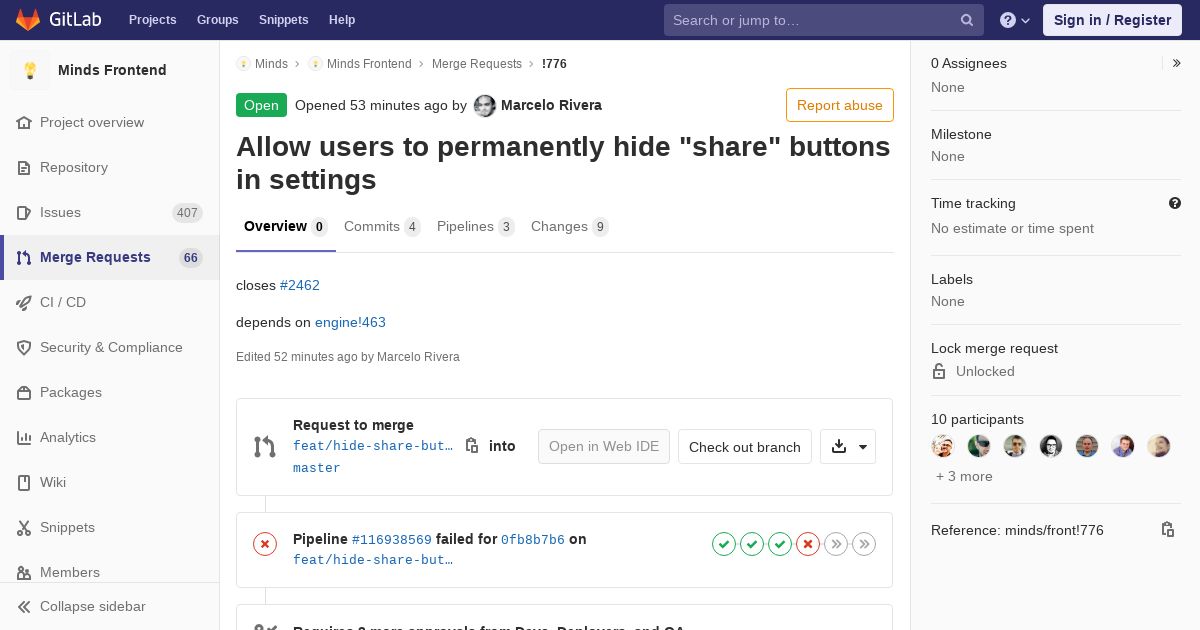The height and width of the screenshot is (630, 1200).
Task: Click the master target branch link
Action: pyautogui.click(x=317, y=468)
